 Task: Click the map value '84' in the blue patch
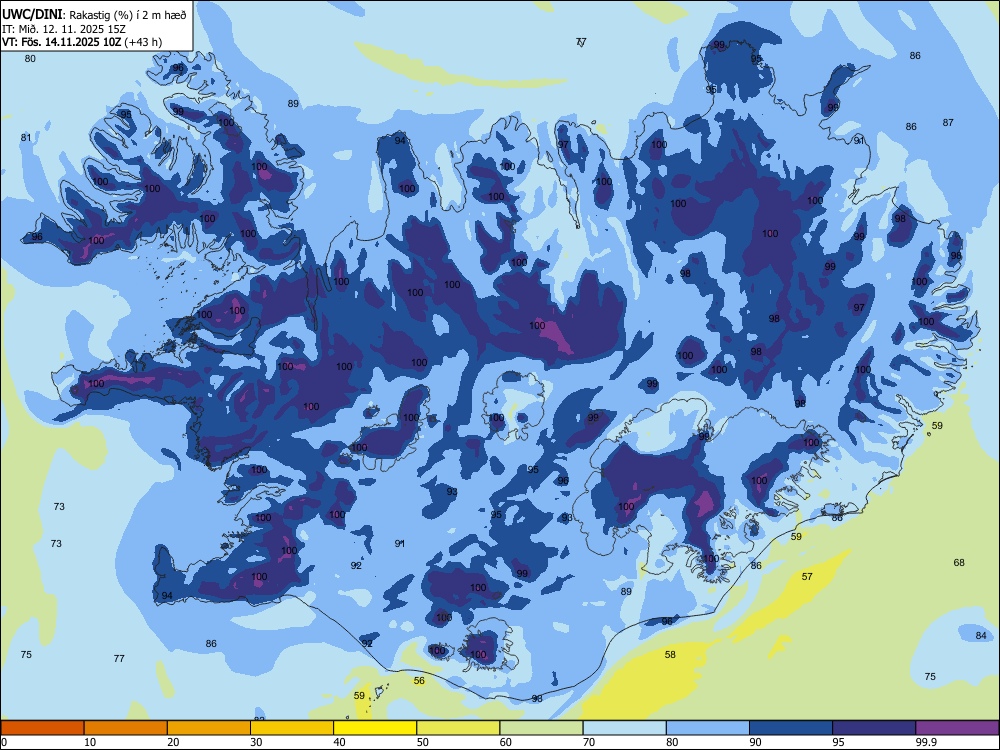point(981,635)
